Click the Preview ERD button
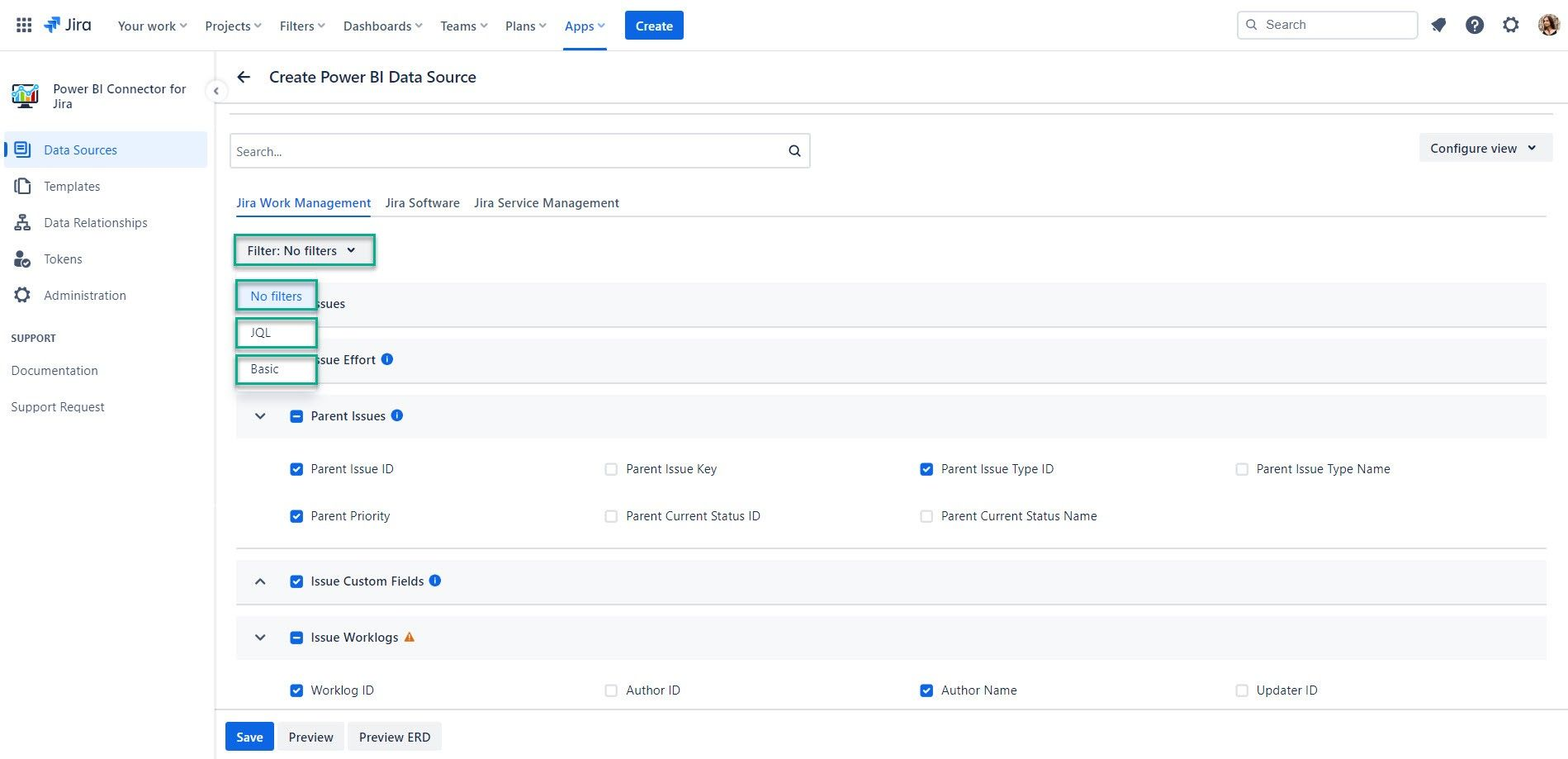The image size is (1568, 759). pos(395,737)
